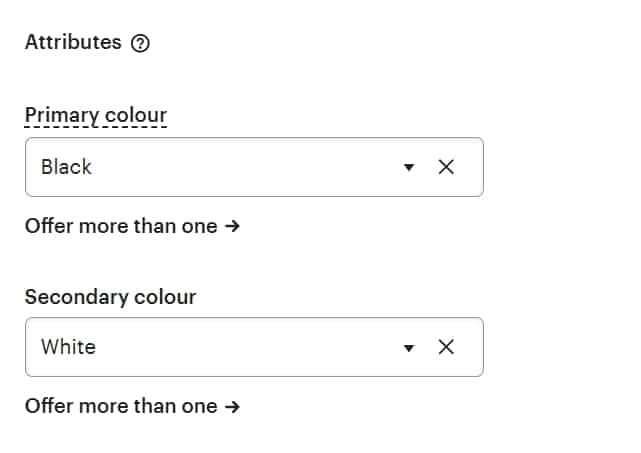Click "Offer more than one" under Primary colour
641x453 pixels.
pos(121,226)
